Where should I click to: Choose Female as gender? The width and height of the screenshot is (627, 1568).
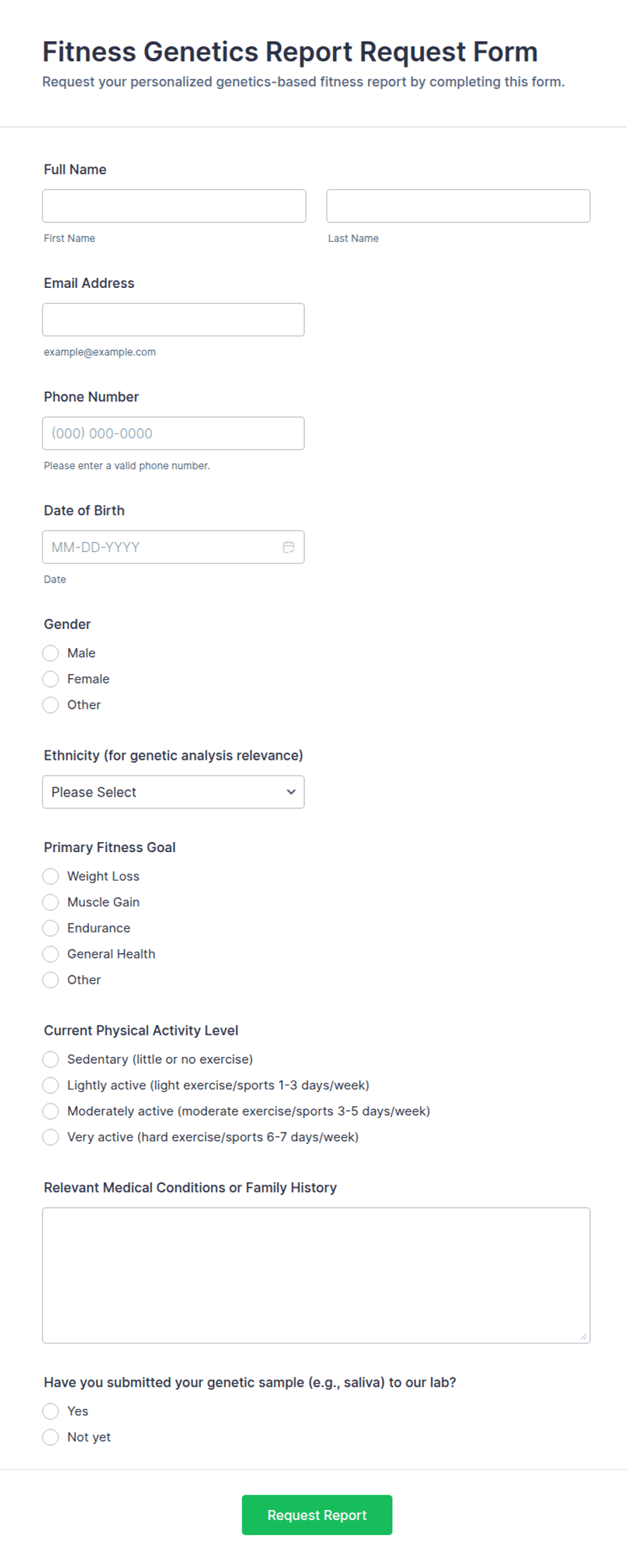pyautogui.click(x=51, y=678)
